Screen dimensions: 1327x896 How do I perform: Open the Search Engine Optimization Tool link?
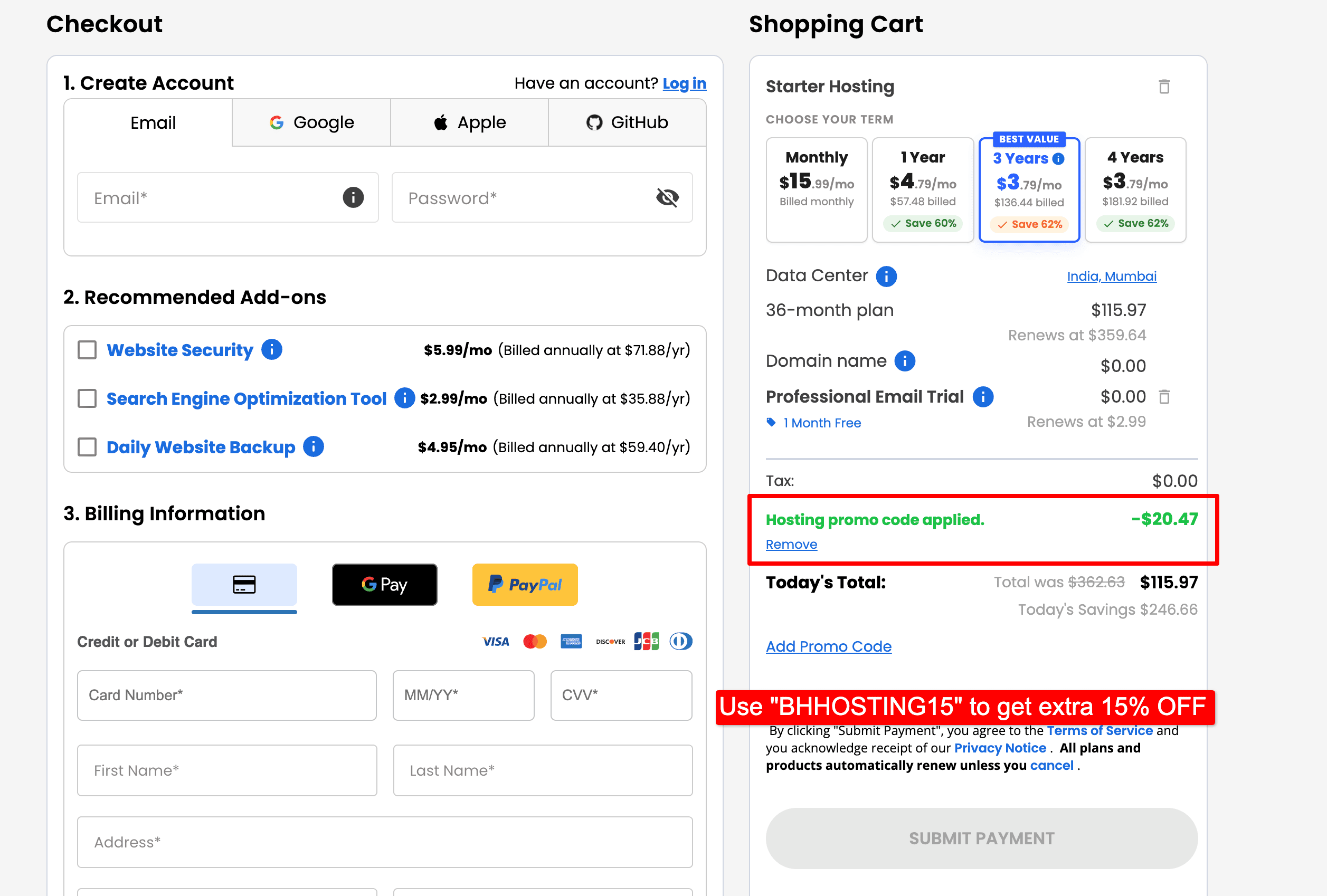point(247,398)
